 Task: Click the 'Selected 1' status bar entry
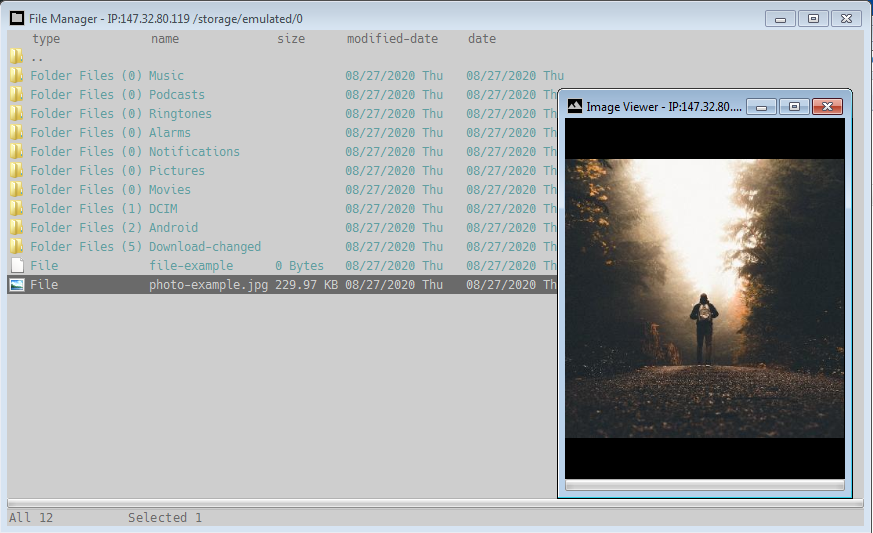(x=165, y=517)
